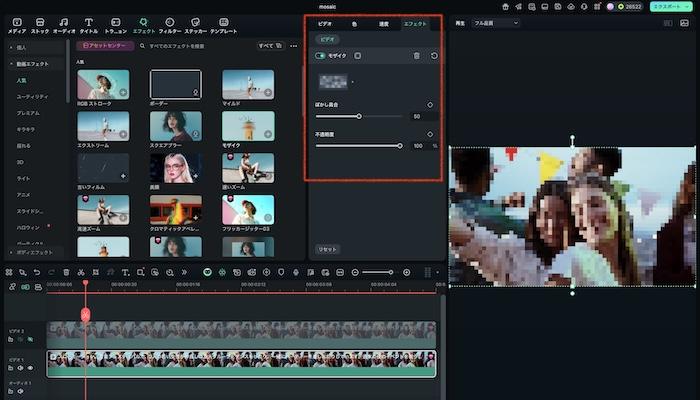Screen dimensions: 700x400
Task: Select ハロウィン in the effects sidebar
Action: [28, 227]
